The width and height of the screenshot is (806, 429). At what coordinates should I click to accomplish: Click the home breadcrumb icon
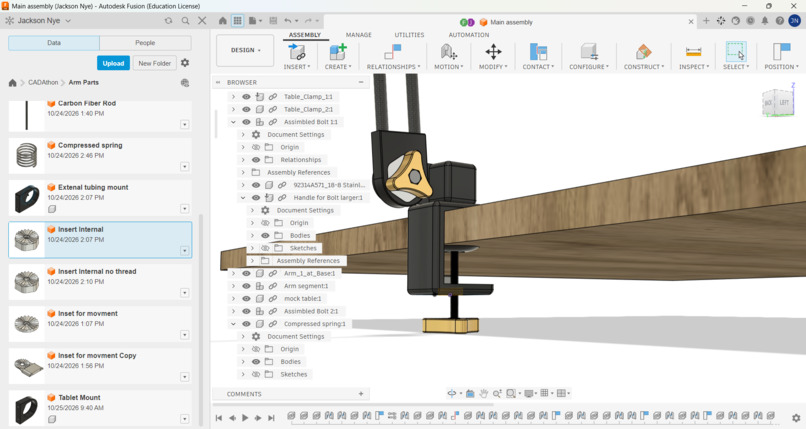click(x=12, y=83)
